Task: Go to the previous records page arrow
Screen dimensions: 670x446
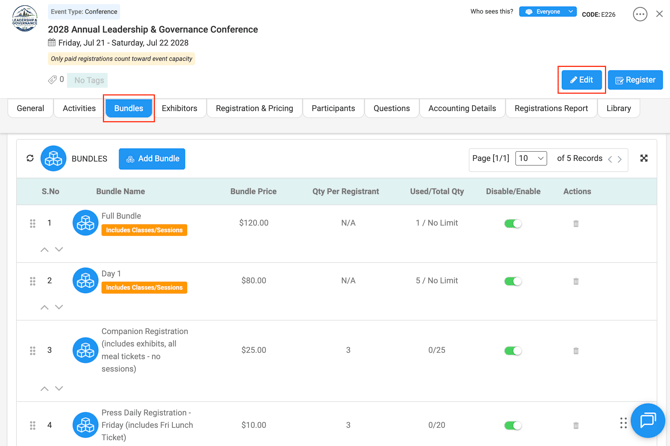Action: pyautogui.click(x=610, y=159)
